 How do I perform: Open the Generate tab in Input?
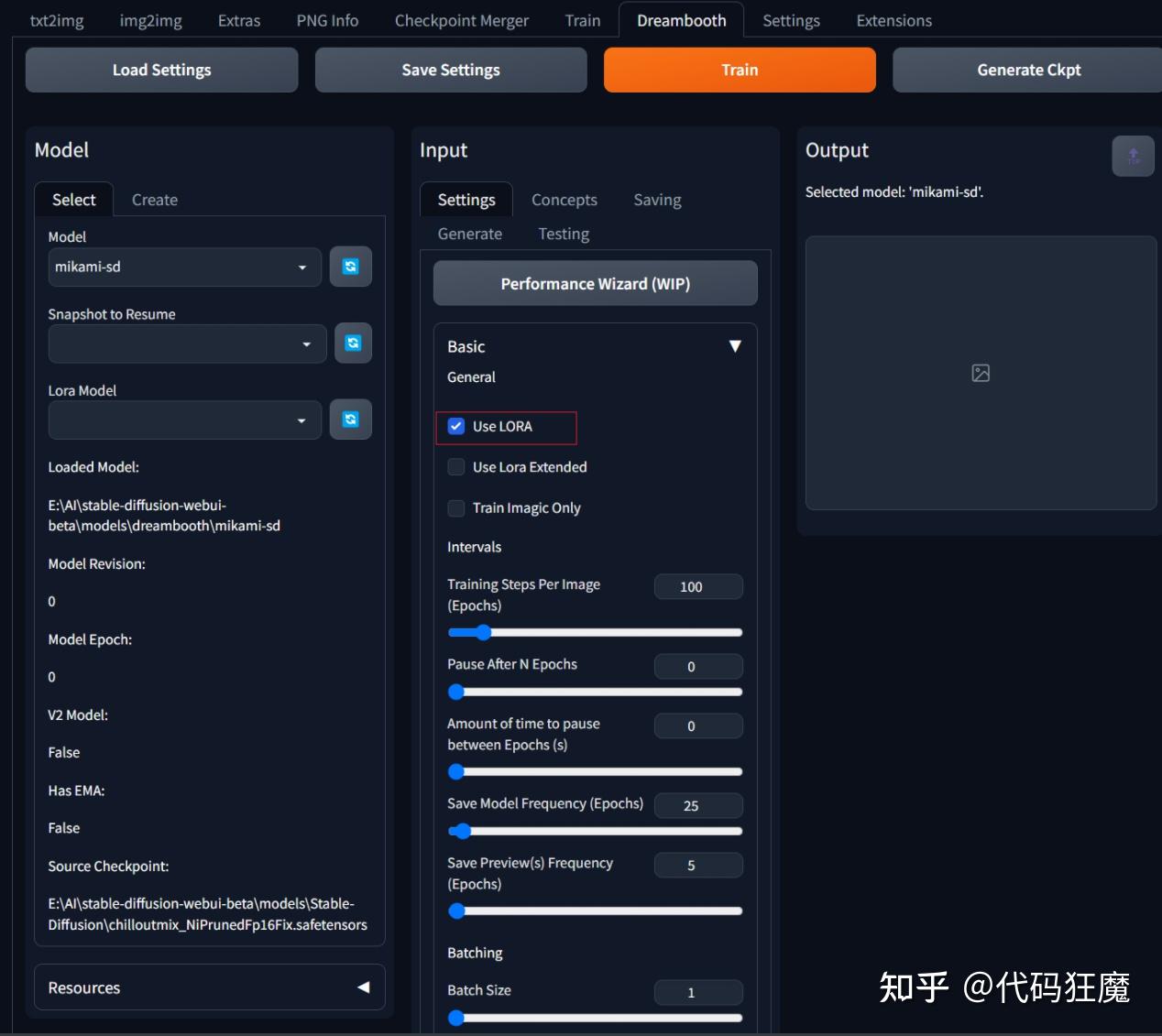click(470, 234)
